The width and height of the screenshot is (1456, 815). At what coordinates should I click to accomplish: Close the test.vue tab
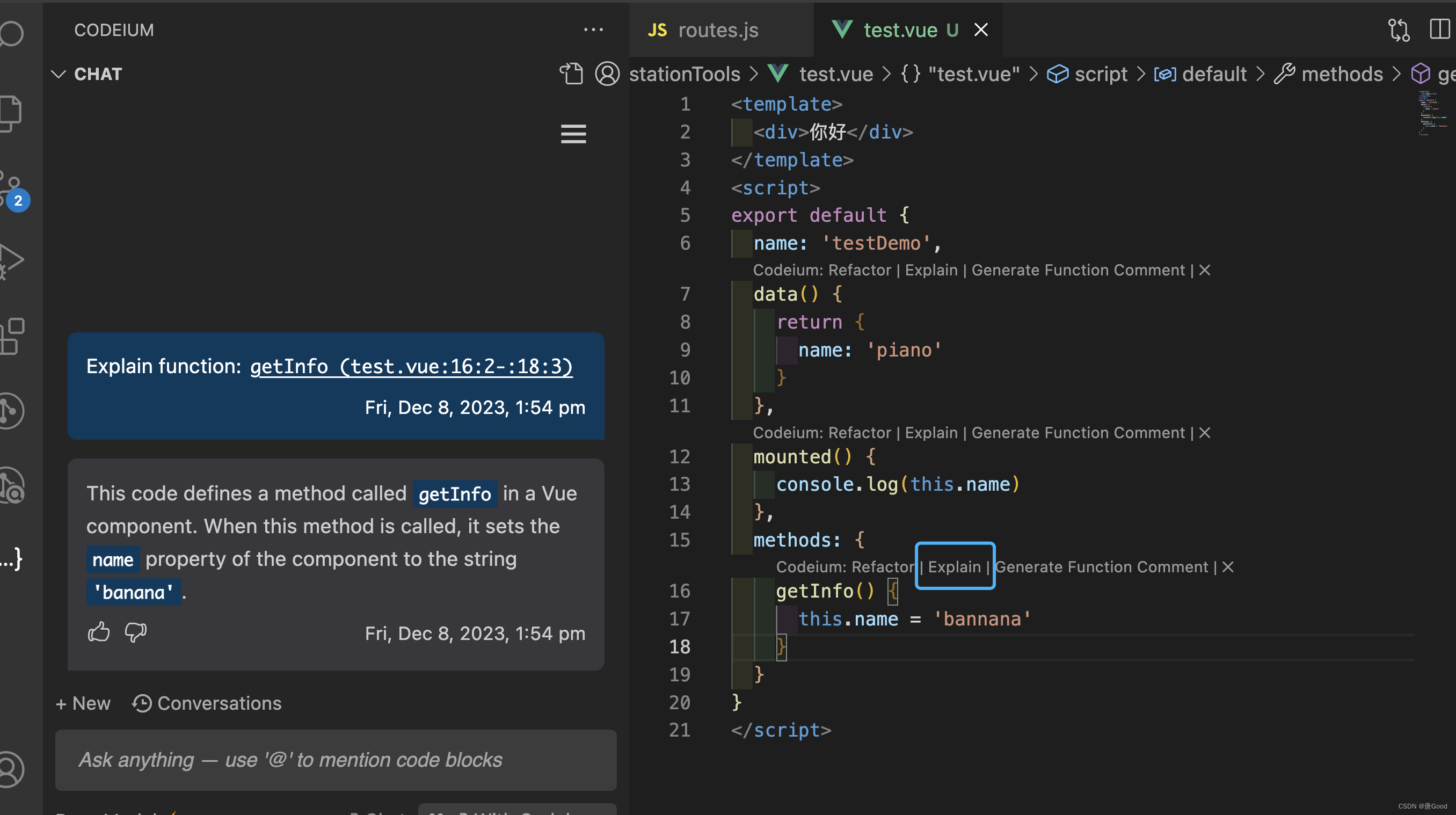[981, 30]
